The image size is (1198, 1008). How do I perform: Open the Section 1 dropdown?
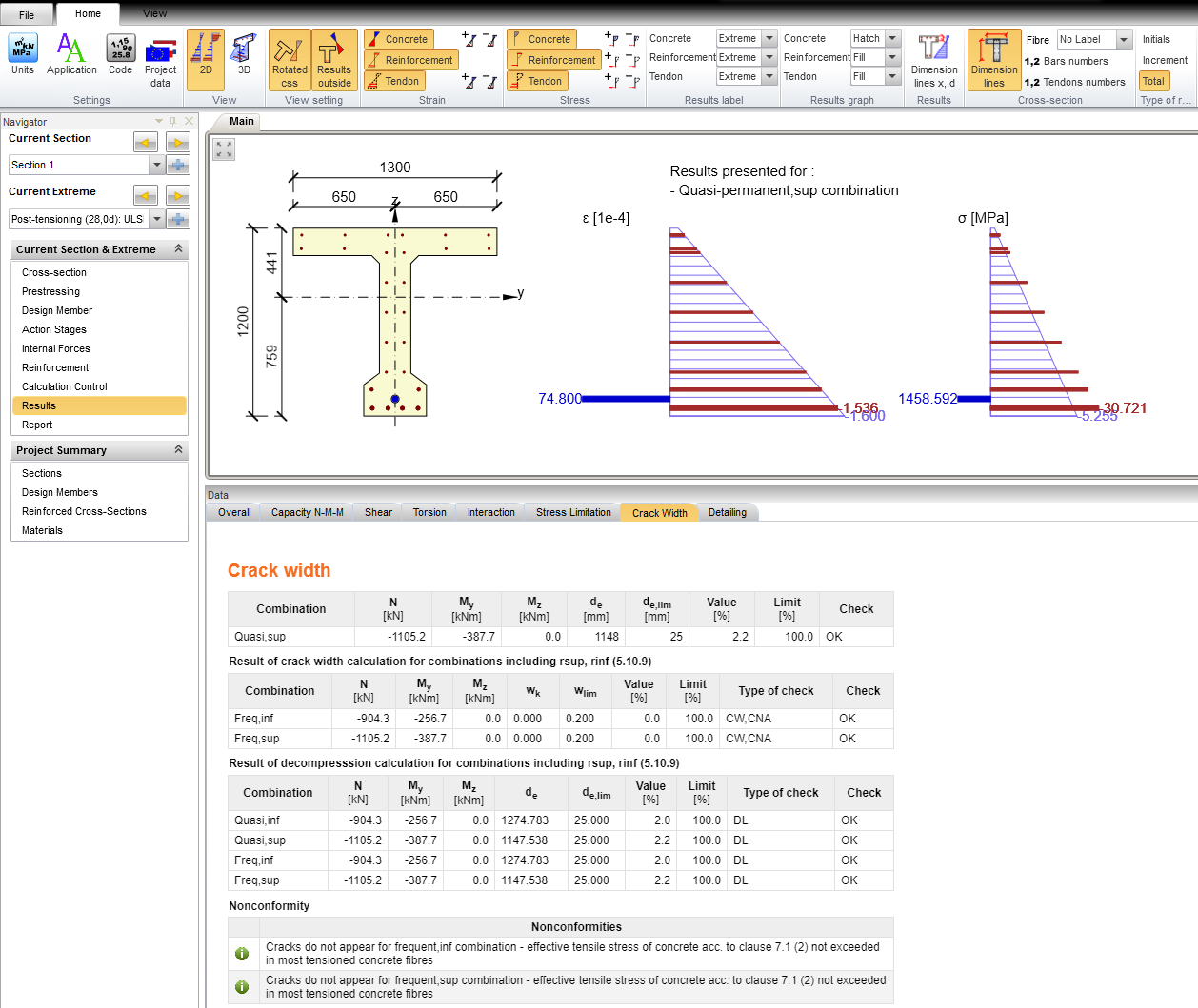click(x=157, y=166)
